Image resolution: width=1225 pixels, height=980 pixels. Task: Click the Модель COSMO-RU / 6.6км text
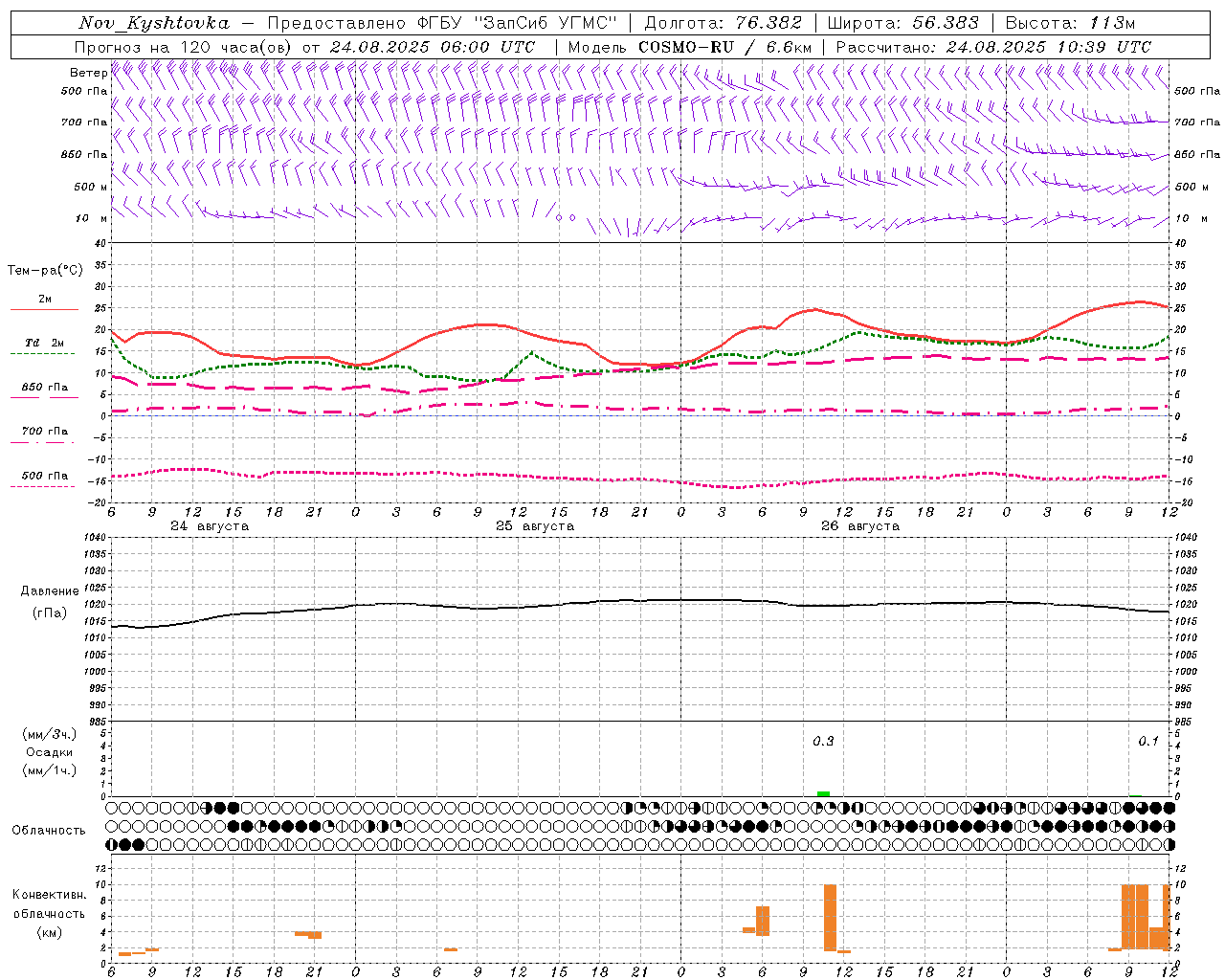(690, 47)
